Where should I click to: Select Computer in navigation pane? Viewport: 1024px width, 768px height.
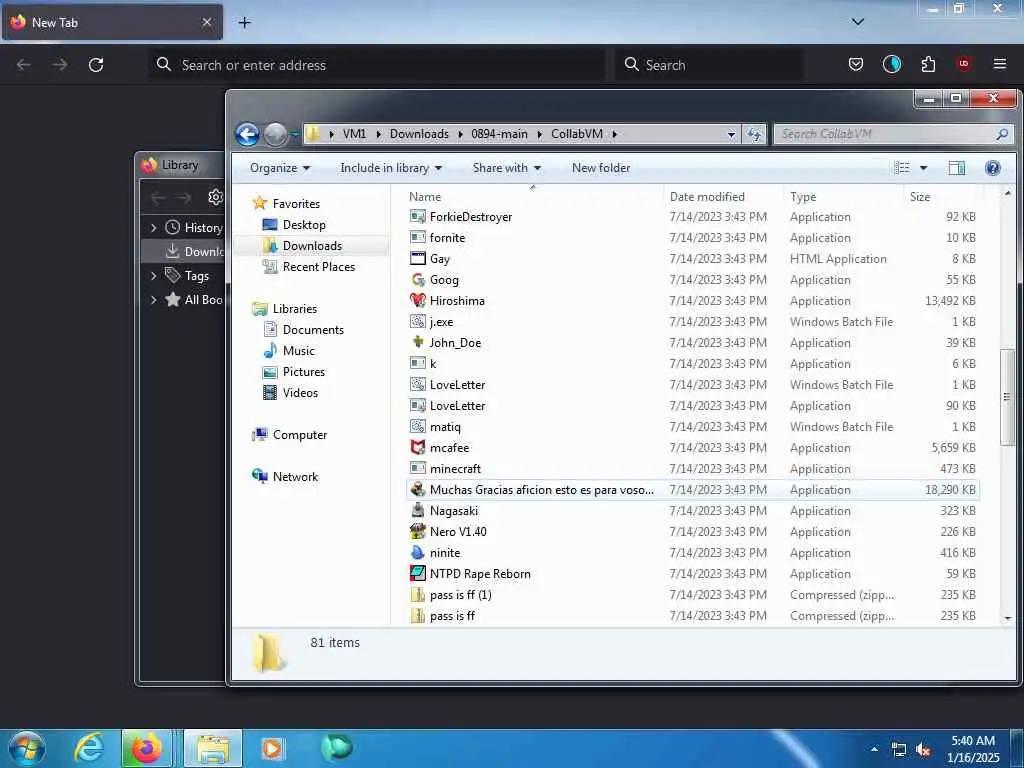pos(289,435)
